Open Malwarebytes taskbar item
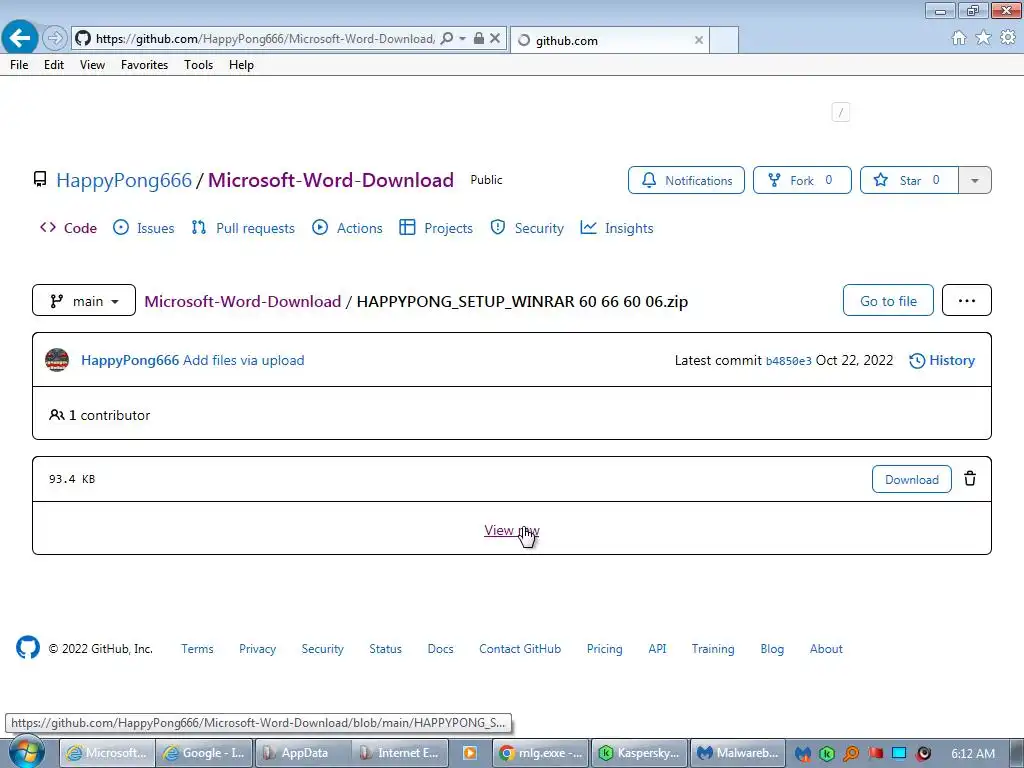 pos(738,753)
